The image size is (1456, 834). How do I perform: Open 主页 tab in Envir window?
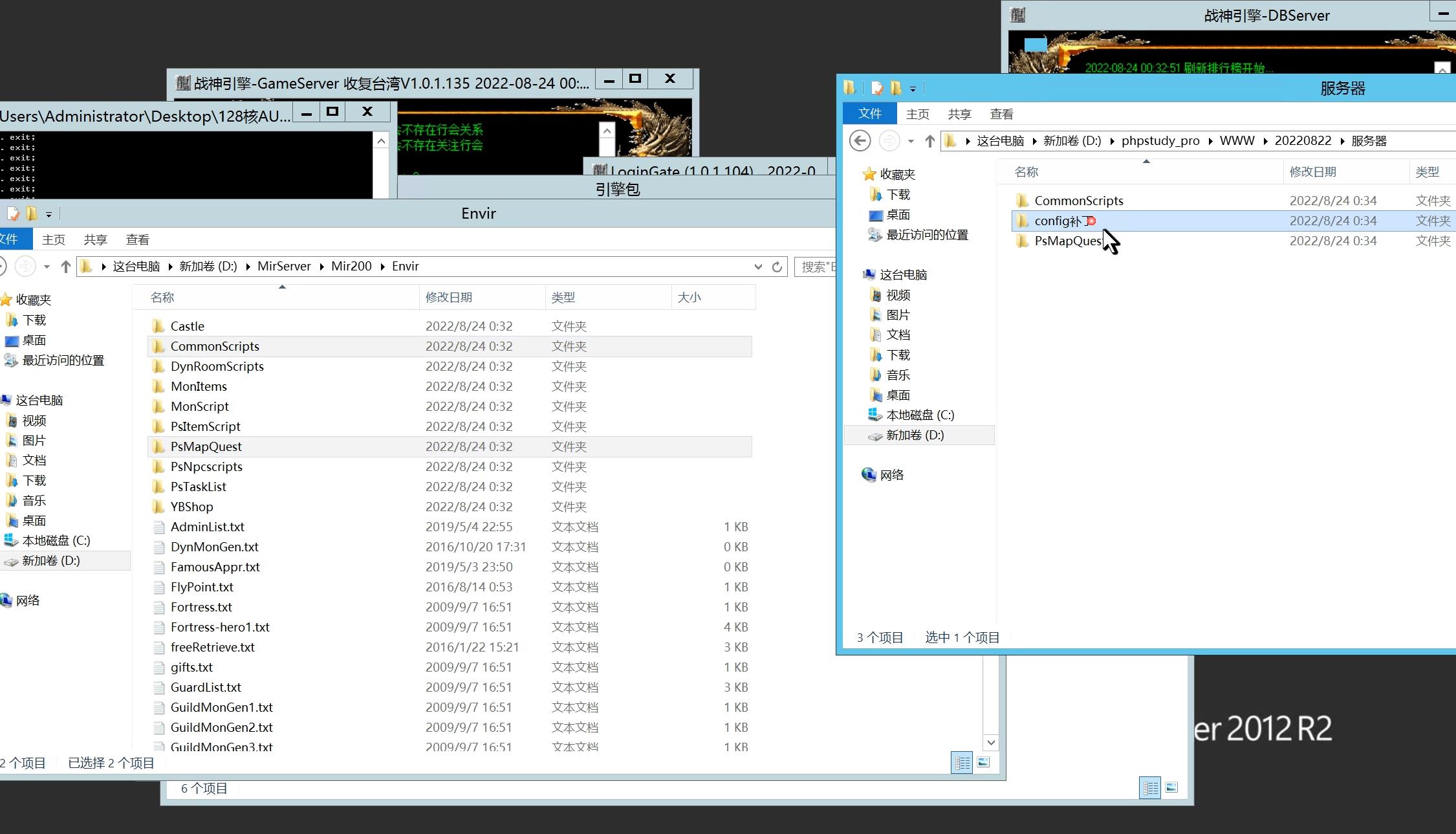coord(54,240)
